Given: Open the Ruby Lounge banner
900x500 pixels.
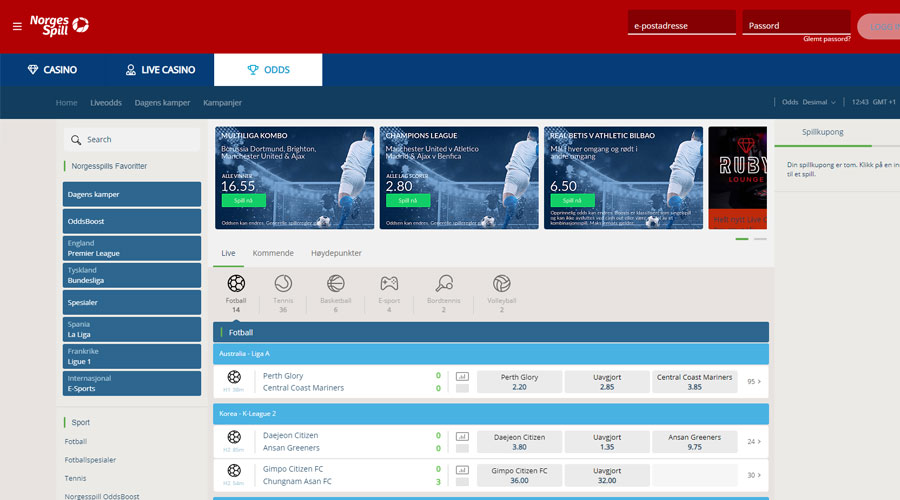Looking at the screenshot, I should pos(738,178).
